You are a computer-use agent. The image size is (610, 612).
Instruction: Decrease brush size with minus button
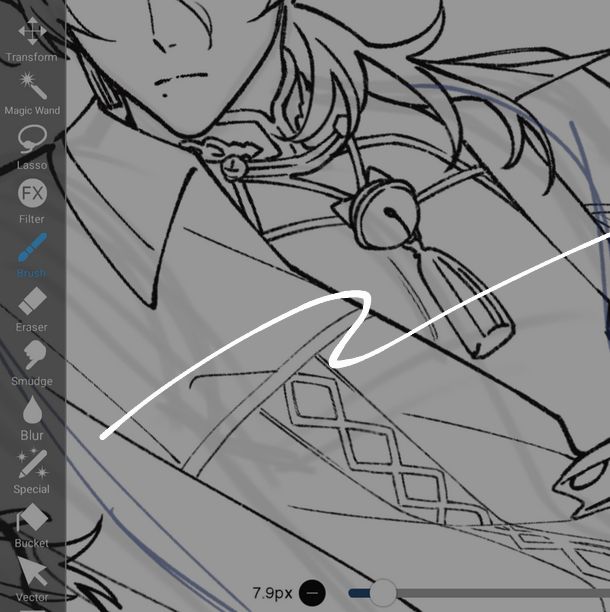point(312,593)
